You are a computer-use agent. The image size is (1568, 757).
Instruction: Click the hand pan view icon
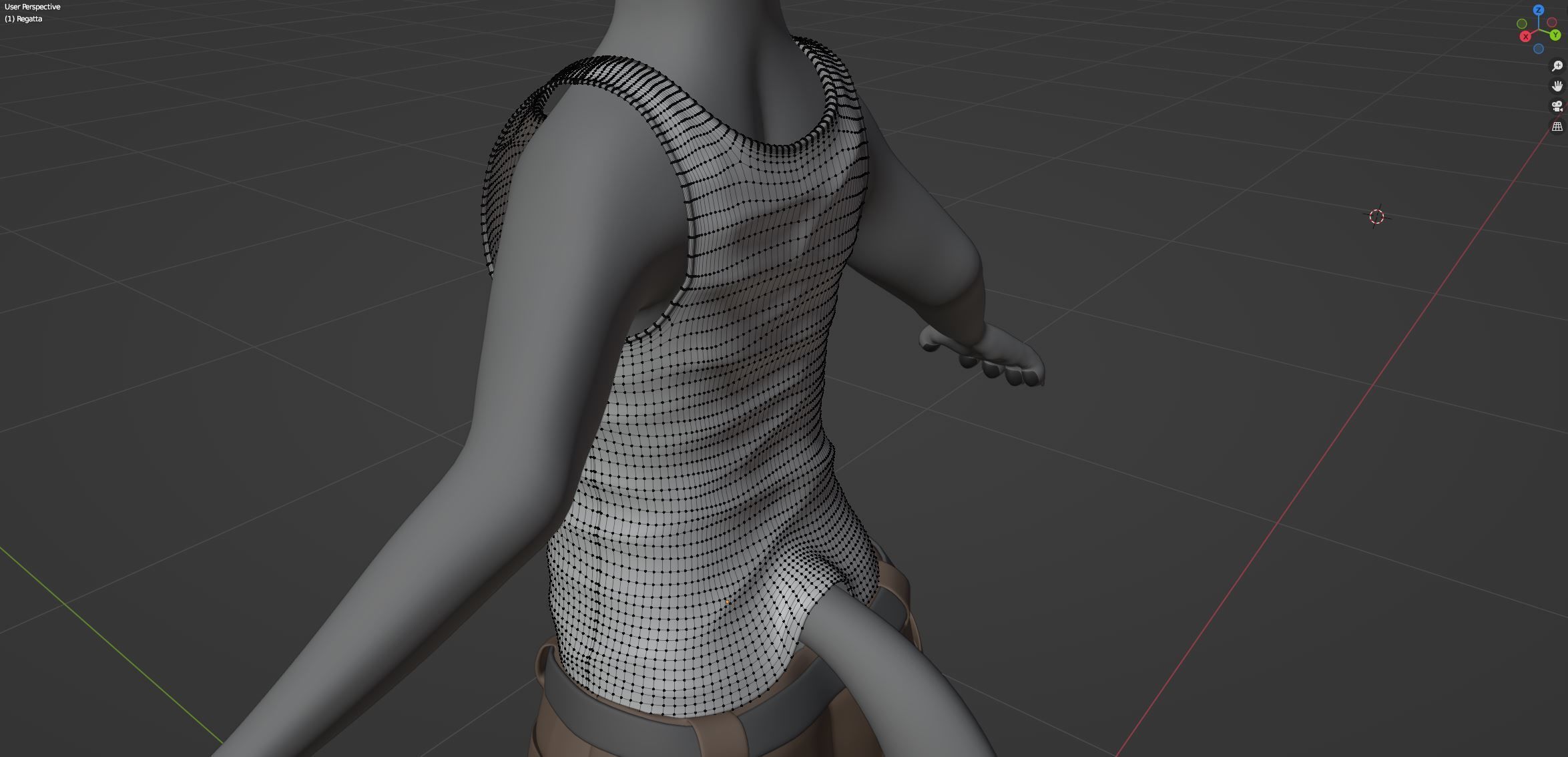(x=1557, y=86)
